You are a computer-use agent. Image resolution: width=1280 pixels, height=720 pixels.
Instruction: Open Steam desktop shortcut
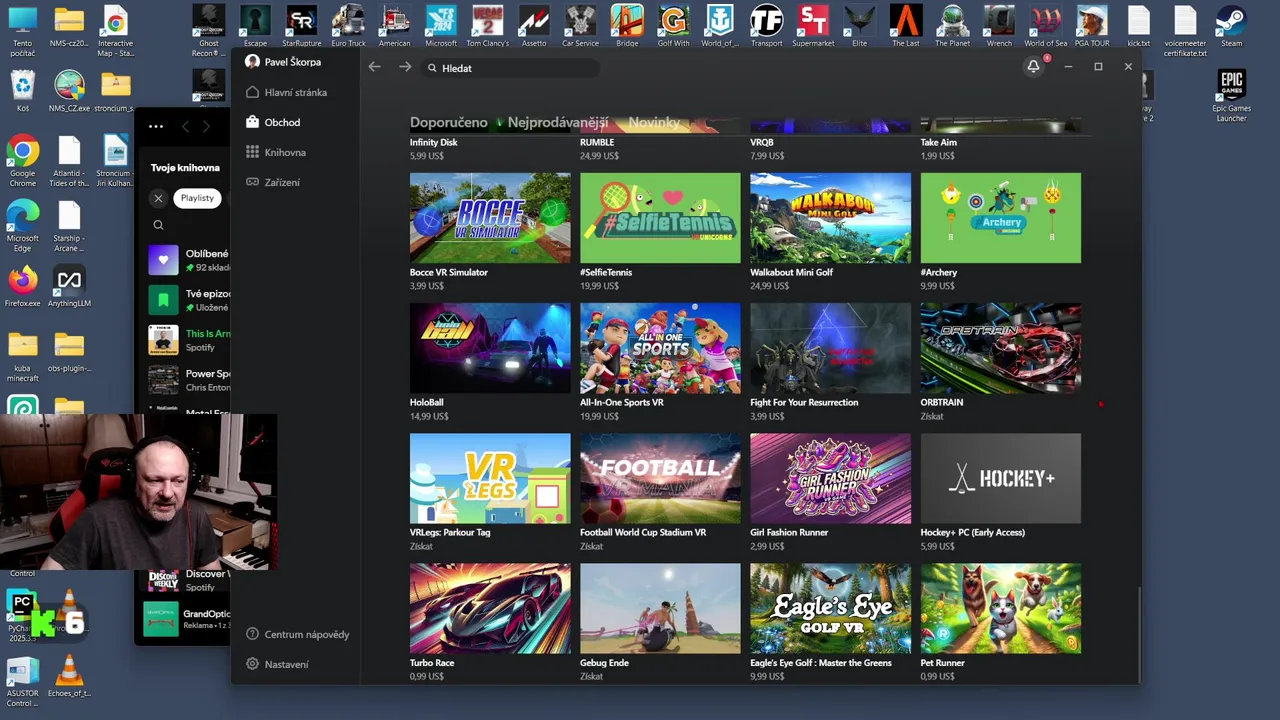click(1231, 27)
